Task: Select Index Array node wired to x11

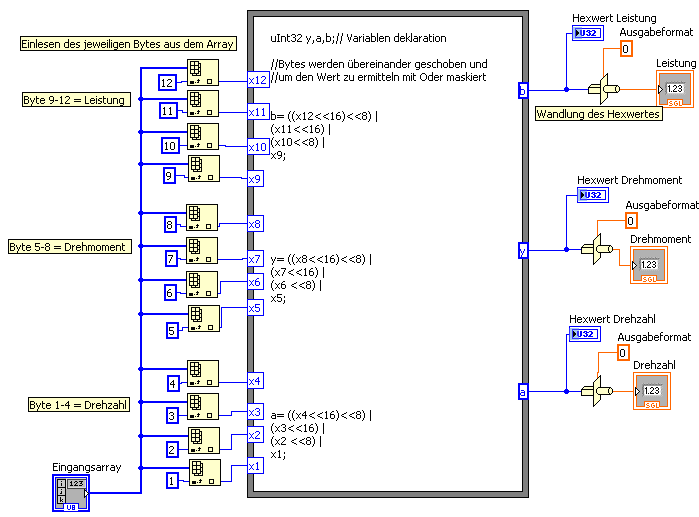Action: click(x=203, y=103)
